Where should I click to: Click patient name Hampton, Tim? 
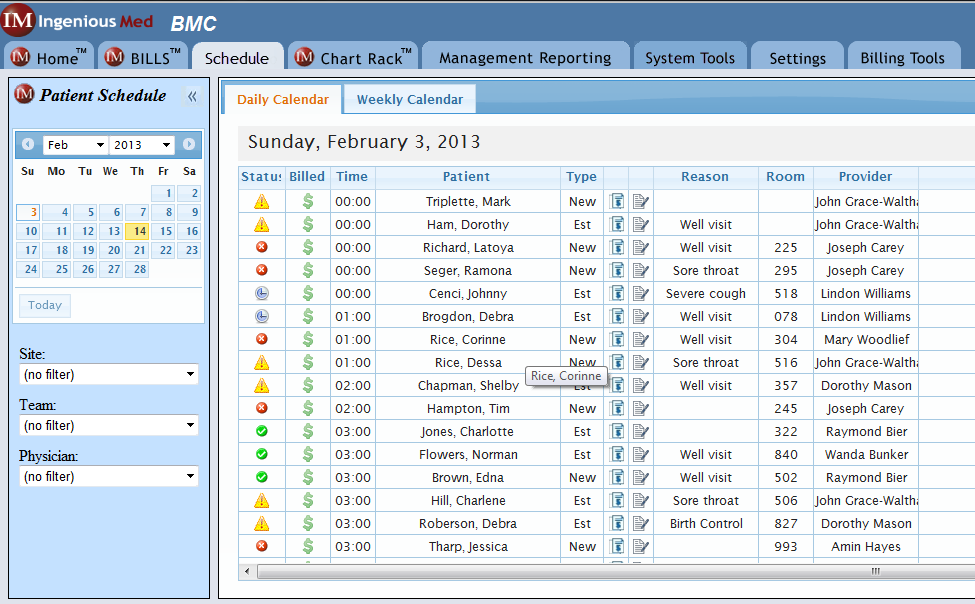click(x=468, y=409)
